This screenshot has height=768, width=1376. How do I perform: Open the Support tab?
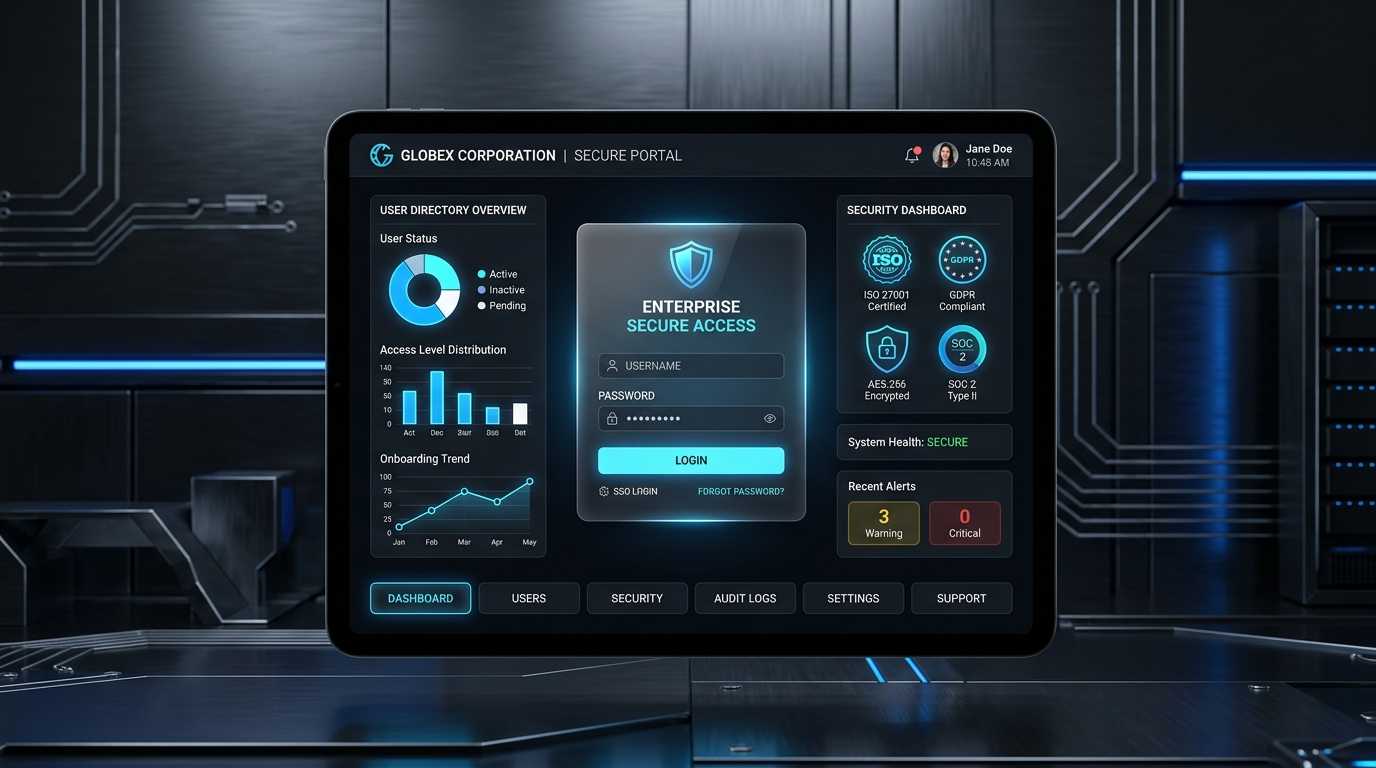[961, 598]
